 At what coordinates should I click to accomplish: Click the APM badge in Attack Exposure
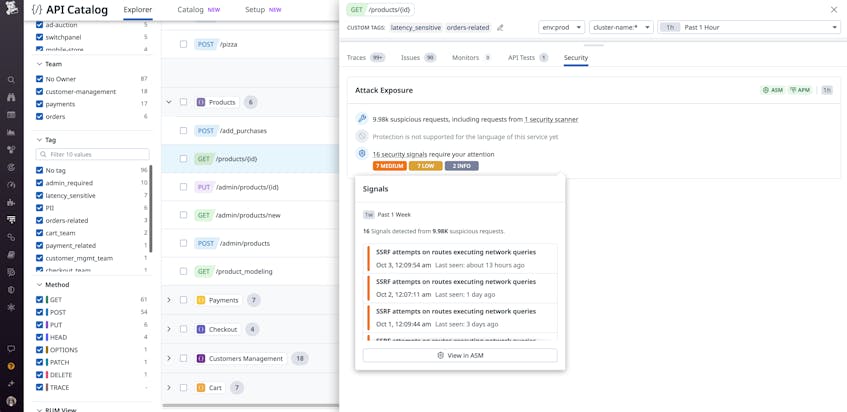pos(800,90)
